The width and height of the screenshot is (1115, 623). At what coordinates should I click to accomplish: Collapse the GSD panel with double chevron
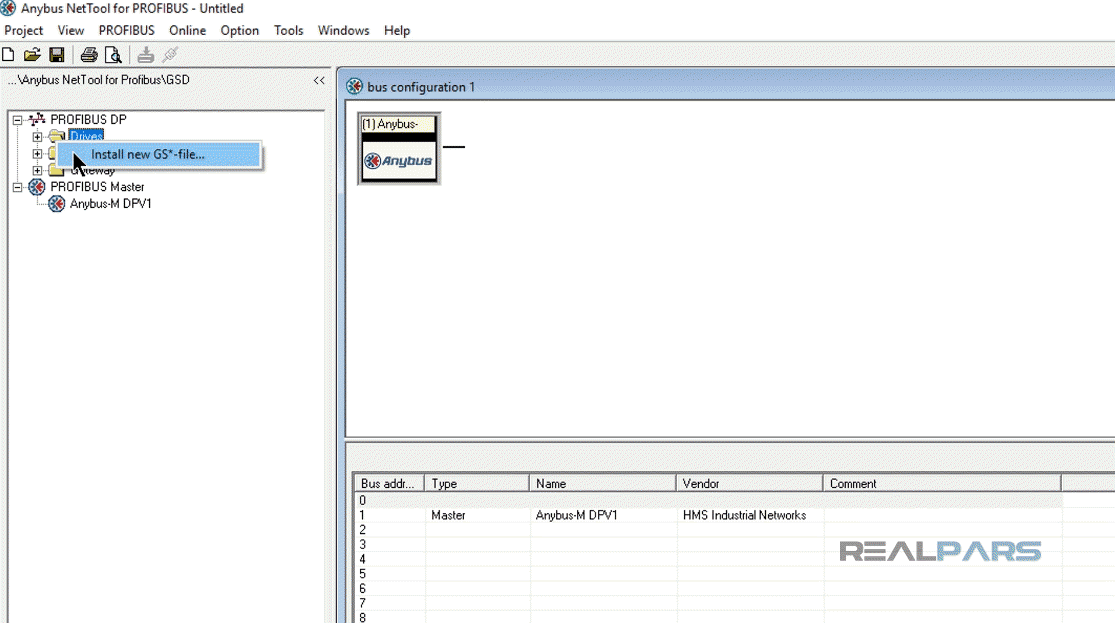tap(319, 80)
